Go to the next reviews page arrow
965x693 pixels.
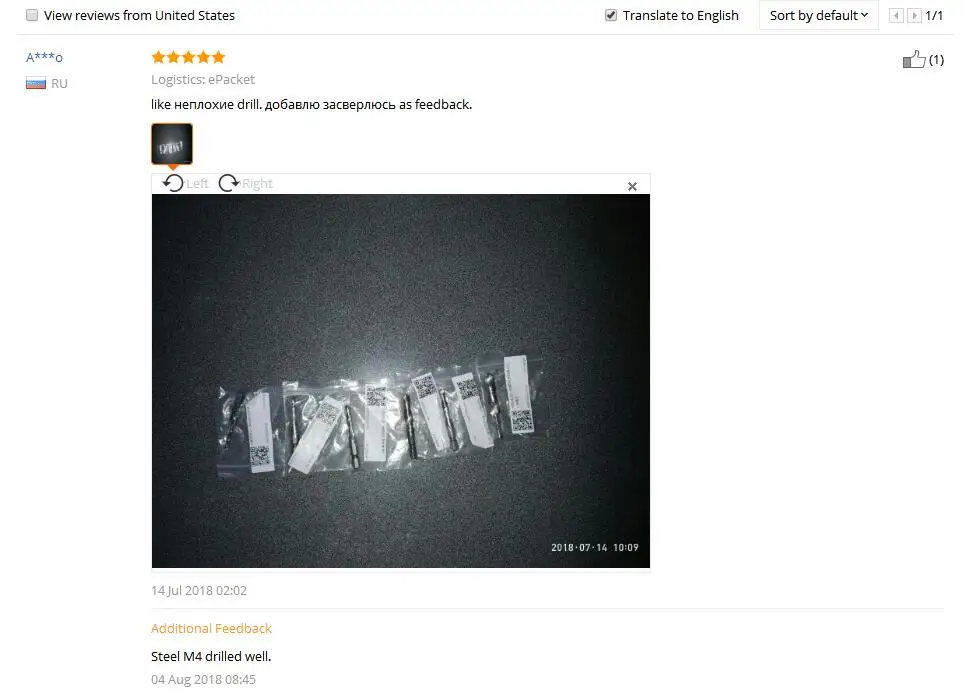tap(915, 15)
